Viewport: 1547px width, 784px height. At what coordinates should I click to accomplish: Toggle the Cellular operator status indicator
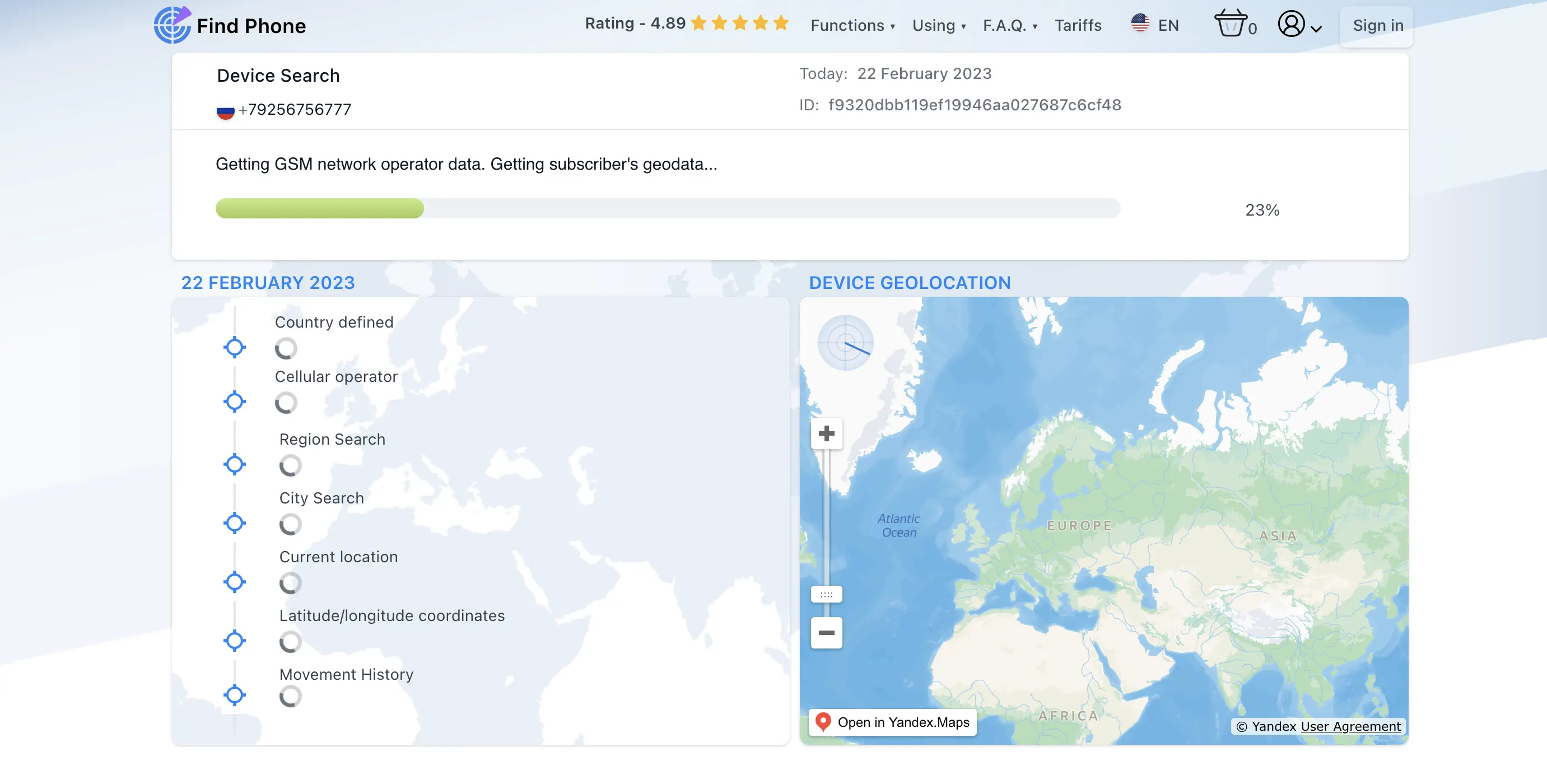click(x=286, y=404)
